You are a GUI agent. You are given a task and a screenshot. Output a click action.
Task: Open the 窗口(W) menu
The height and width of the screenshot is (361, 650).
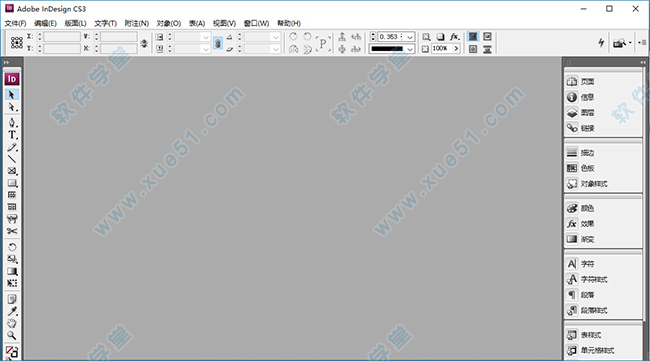pos(256,23)
